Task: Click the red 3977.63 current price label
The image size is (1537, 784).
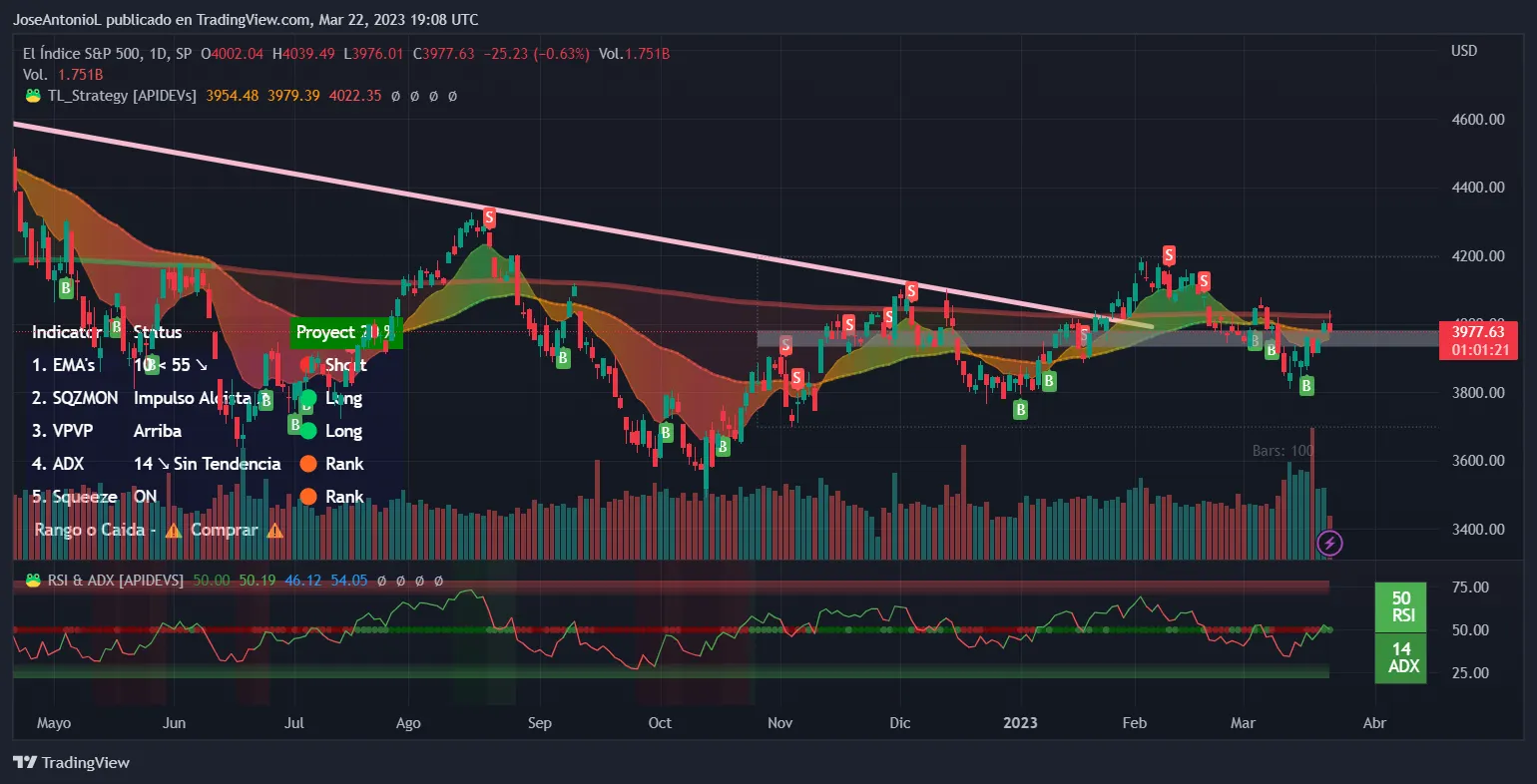Action: tap(1478, 332)
